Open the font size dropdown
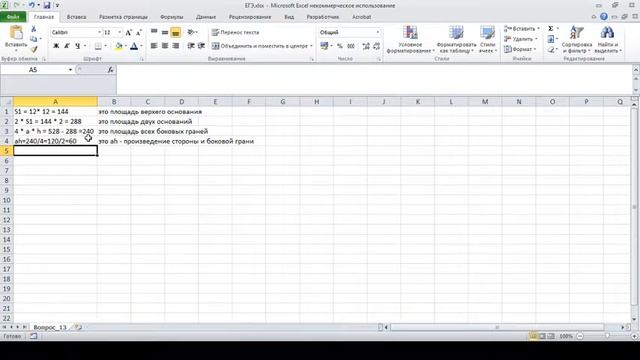The height and width of the screenshot is (360, 640). click(x=120, y=32)
